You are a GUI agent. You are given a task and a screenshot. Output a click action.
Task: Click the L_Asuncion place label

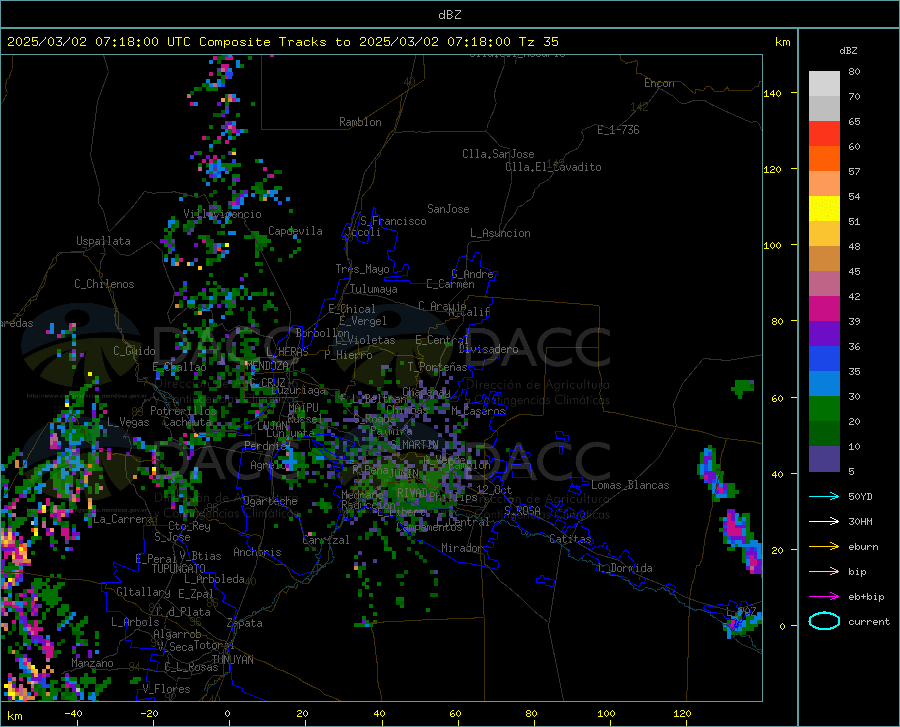coord(500,233)
